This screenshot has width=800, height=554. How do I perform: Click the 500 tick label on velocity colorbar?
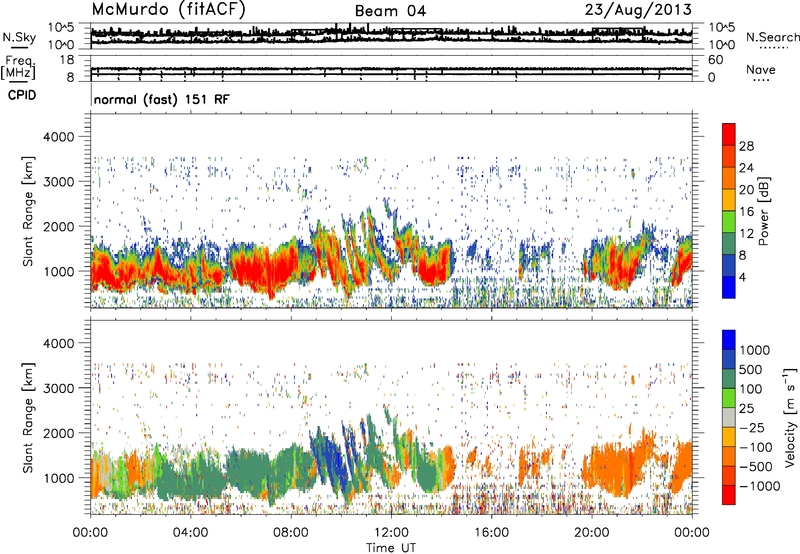coord(751,369)
